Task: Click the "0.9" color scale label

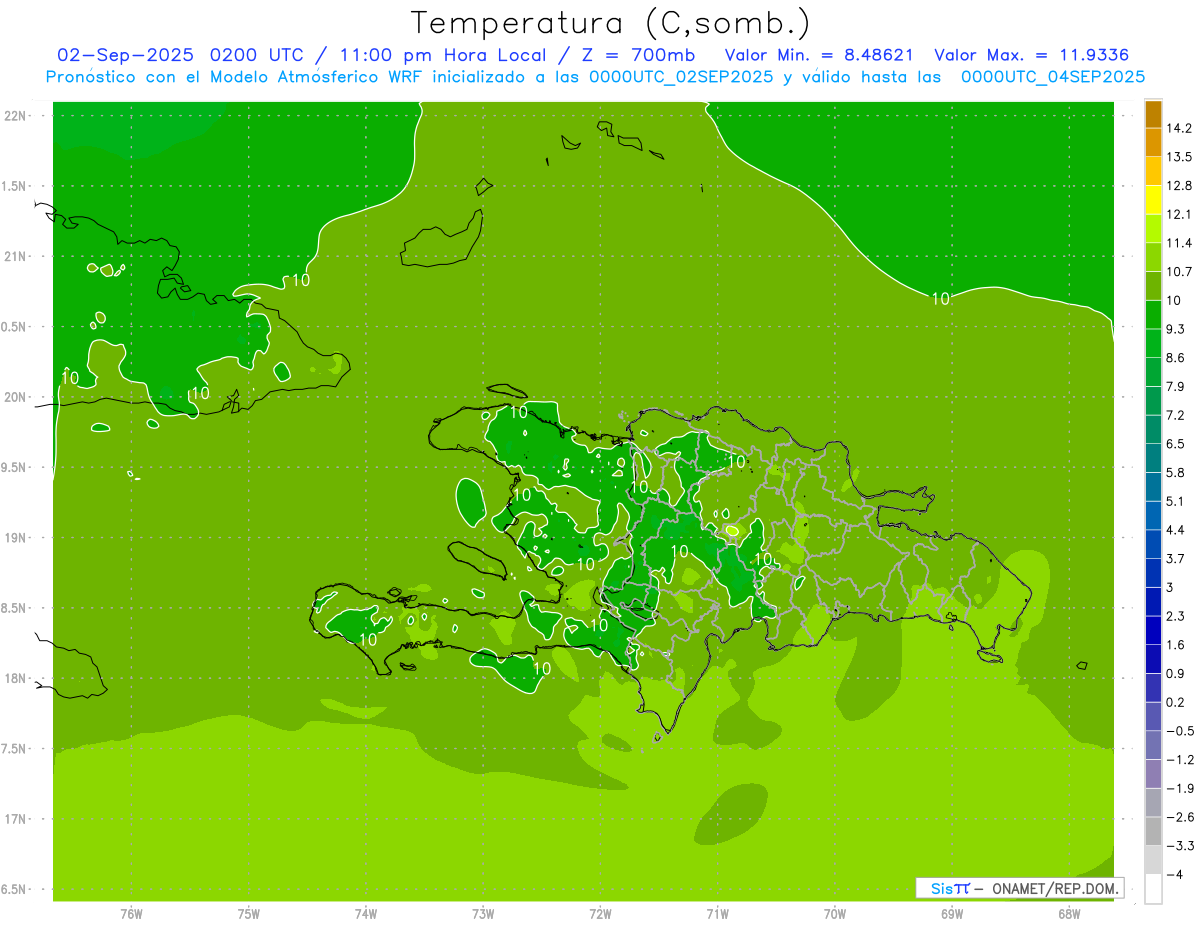Action: [1175, 673]
